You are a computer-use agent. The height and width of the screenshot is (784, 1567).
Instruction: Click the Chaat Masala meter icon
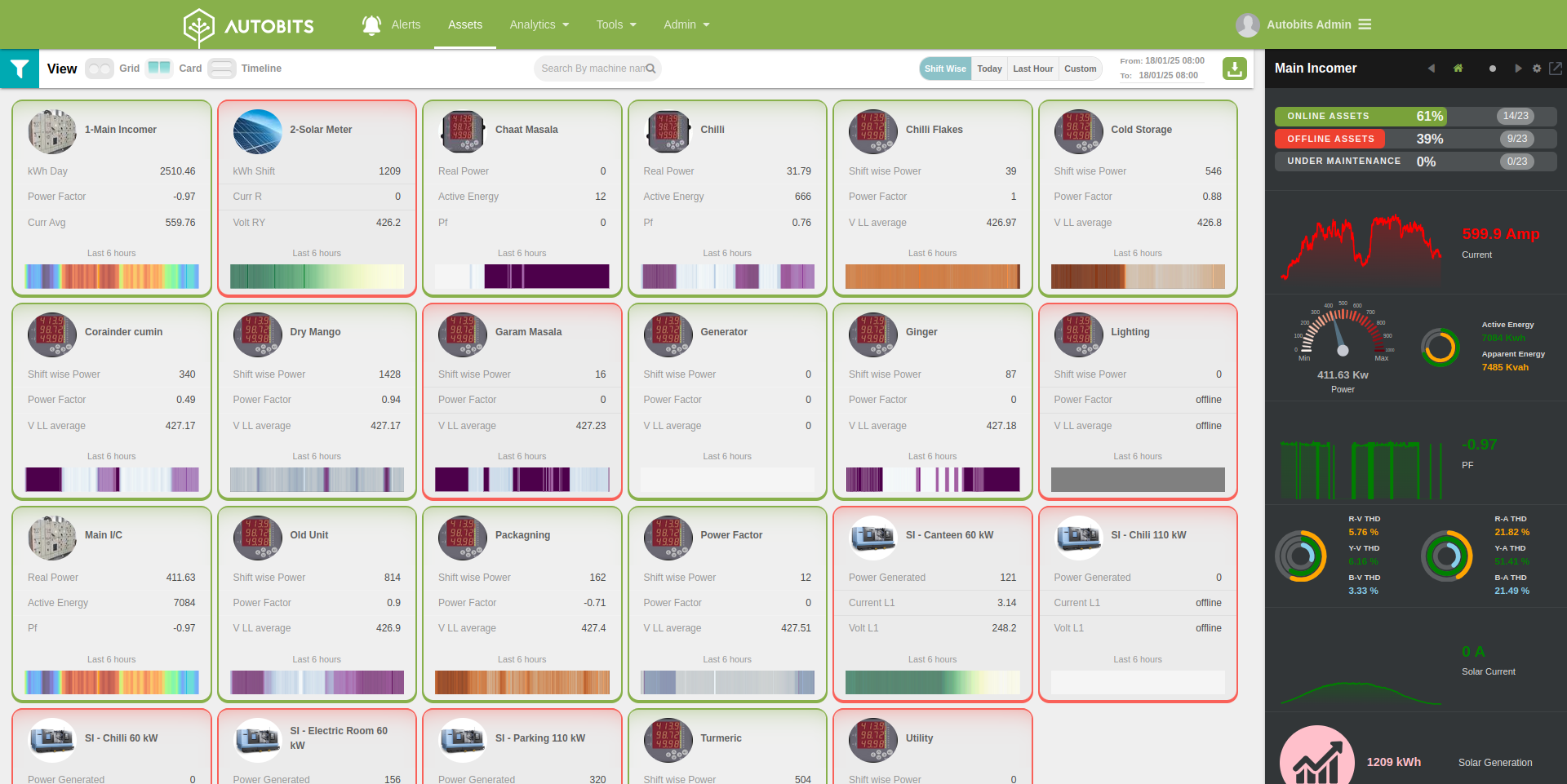click(463, 131)
